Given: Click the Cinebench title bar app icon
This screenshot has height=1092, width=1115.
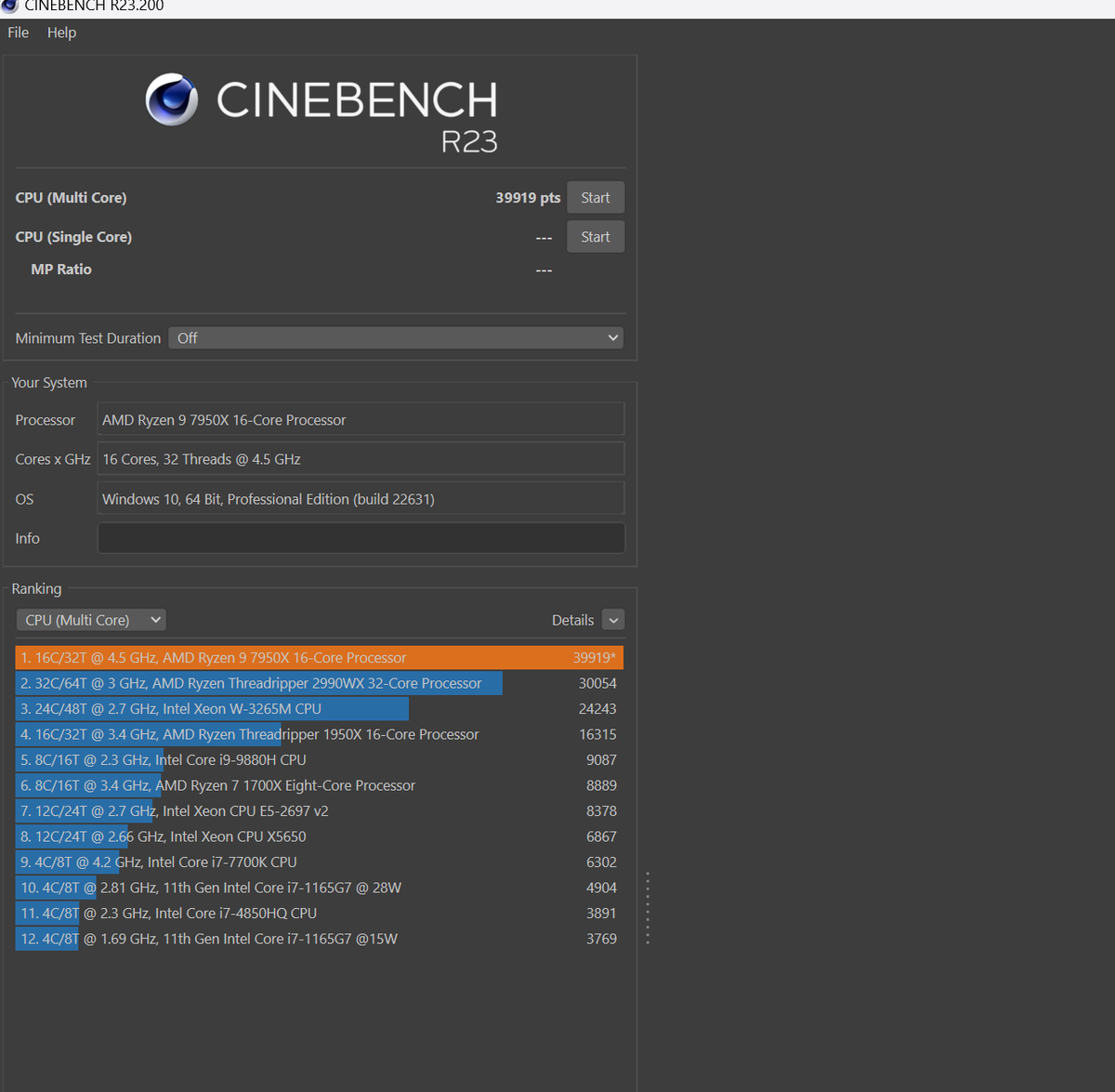Looking at the screenshot, I should [x=9, y=6].
